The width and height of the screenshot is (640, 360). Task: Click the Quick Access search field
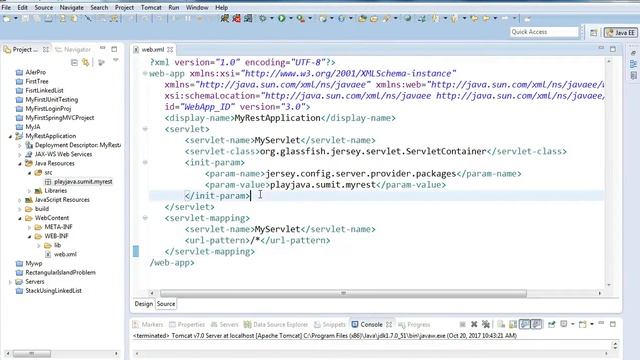coord(544,32)
